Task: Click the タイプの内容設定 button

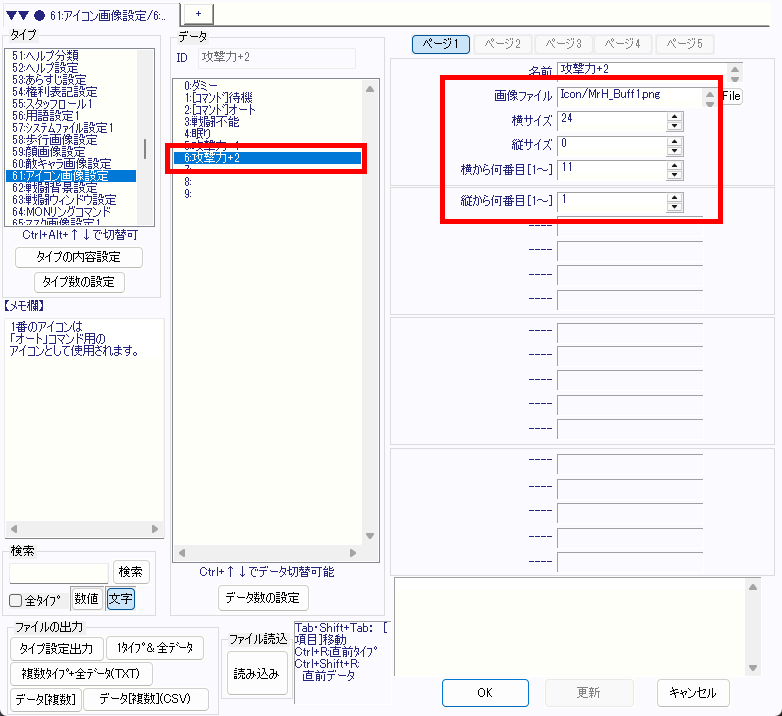Action: pos(79,257)
